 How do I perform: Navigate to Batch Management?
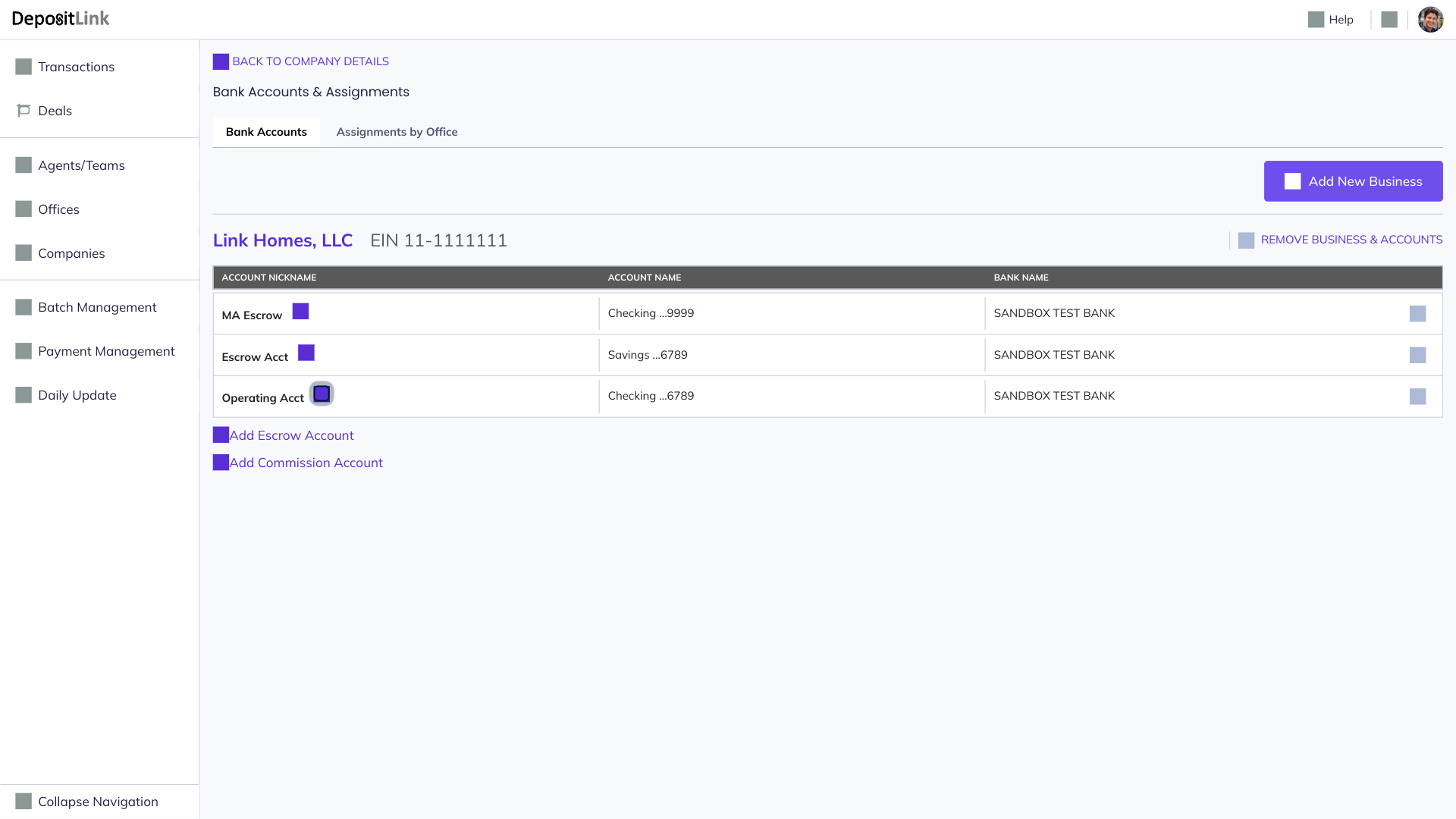tap(97, 307)
